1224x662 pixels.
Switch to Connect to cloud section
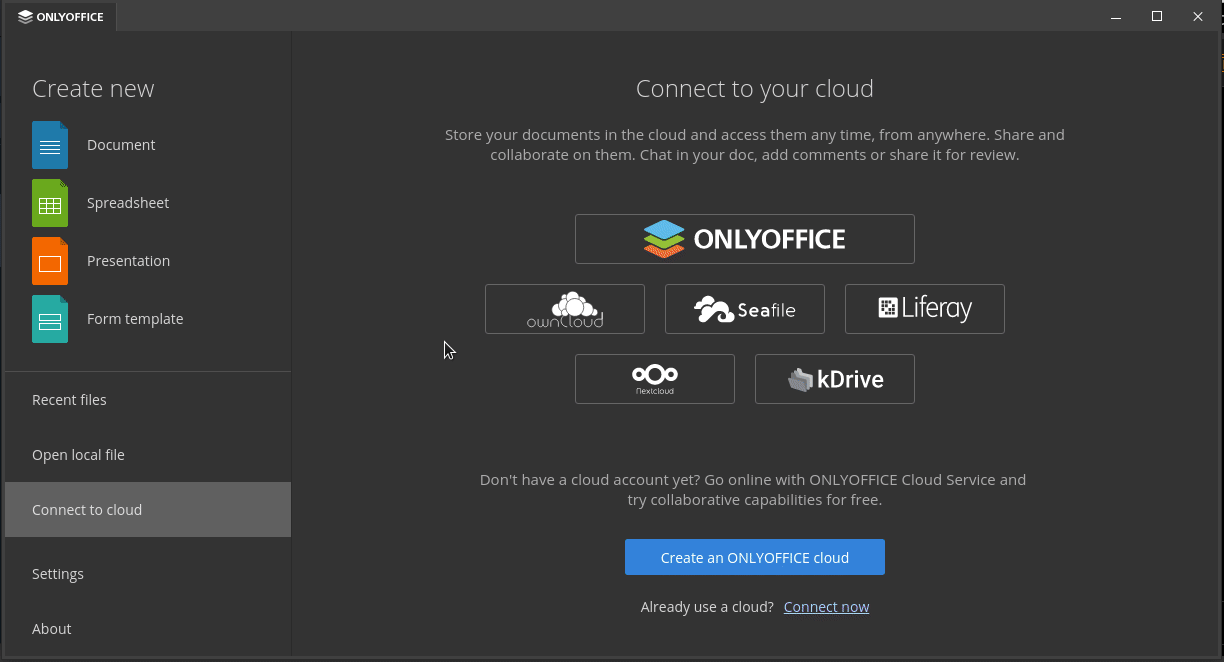(x=87, y=509)
